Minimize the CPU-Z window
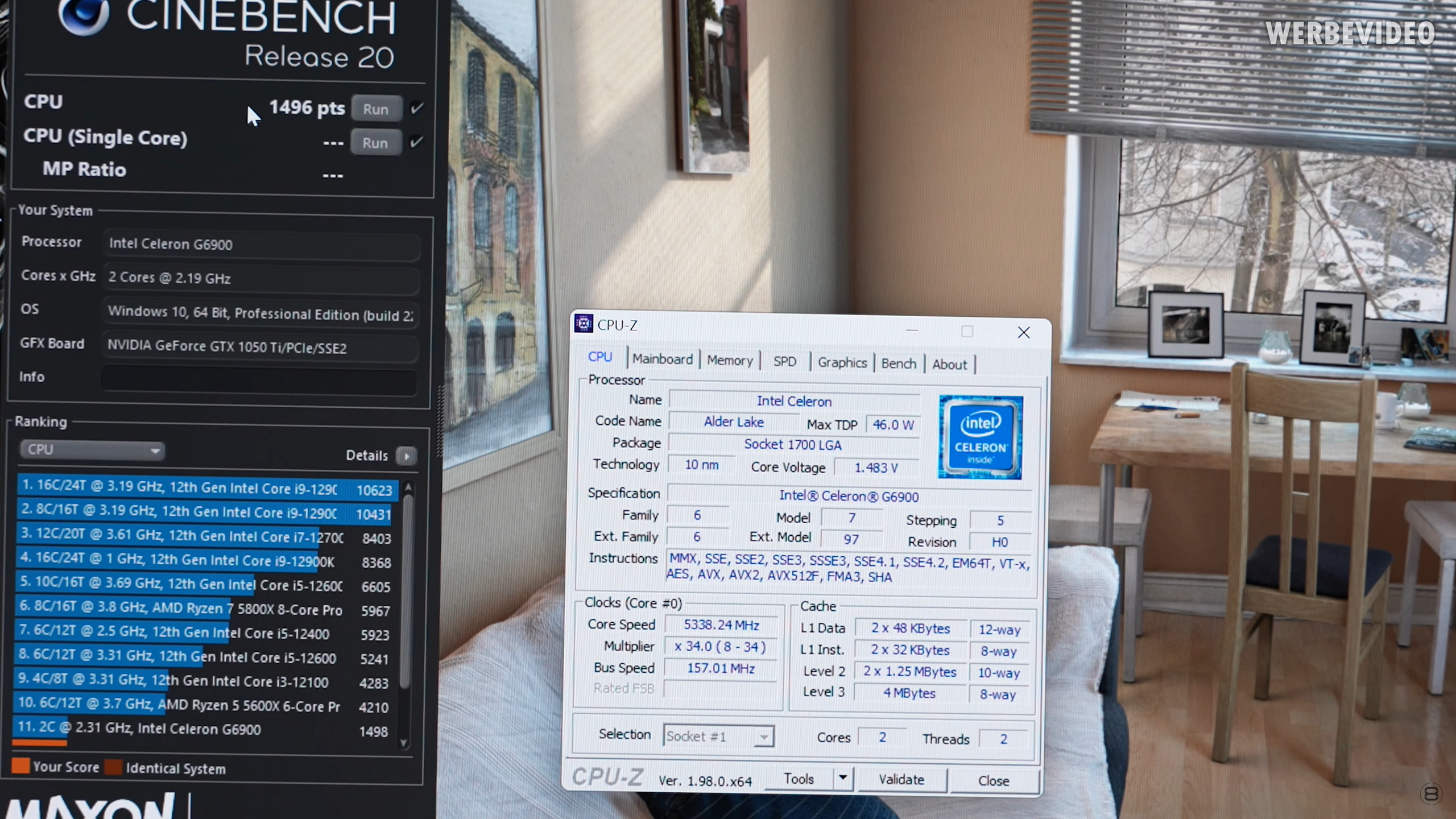The height and width of the screenshot is (819, 1456). tap(912, 330)
